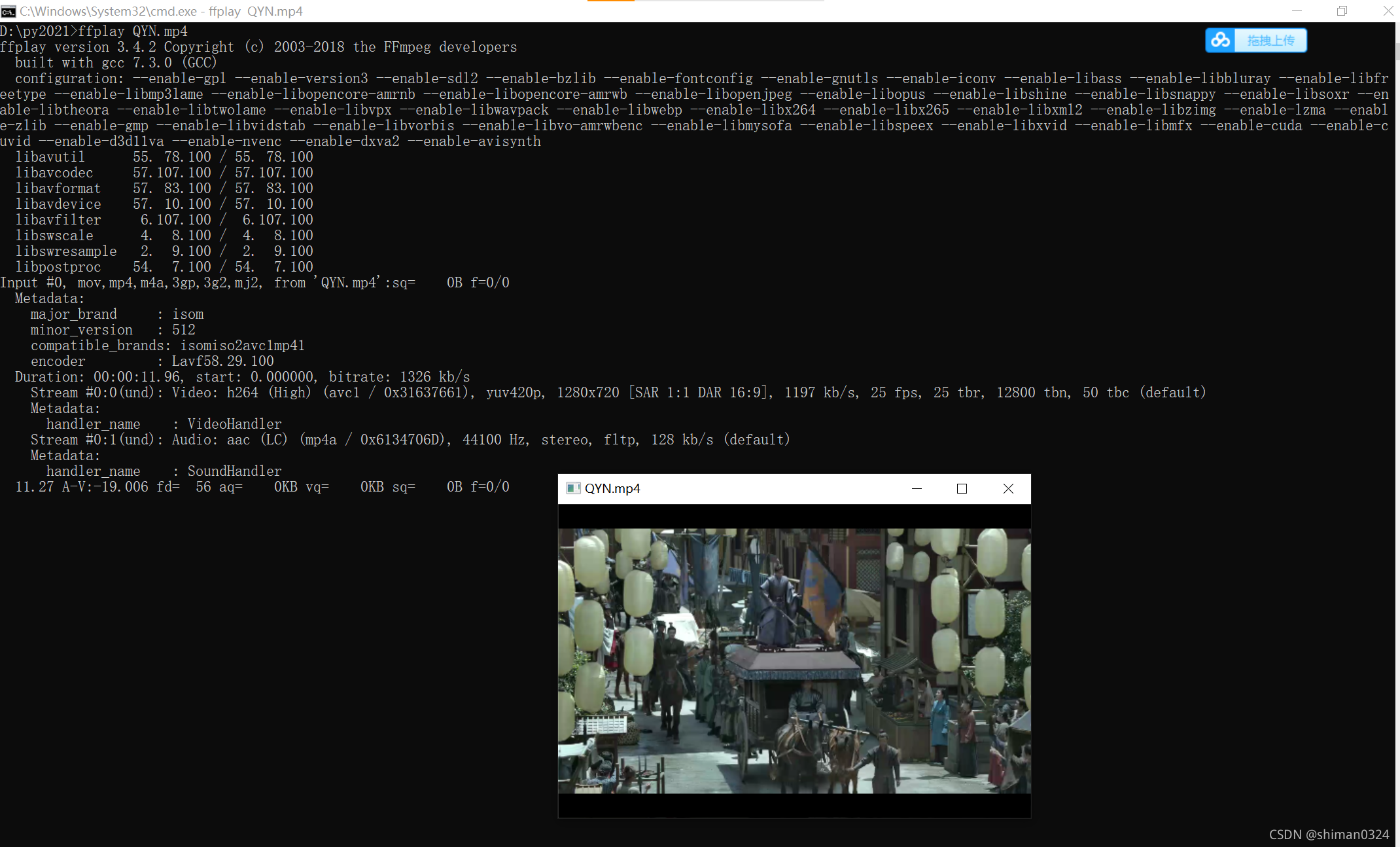Click the CSDN @shiman0324 watermark
Screen dimensions: 1400x847
click(x=1329, y=835)
